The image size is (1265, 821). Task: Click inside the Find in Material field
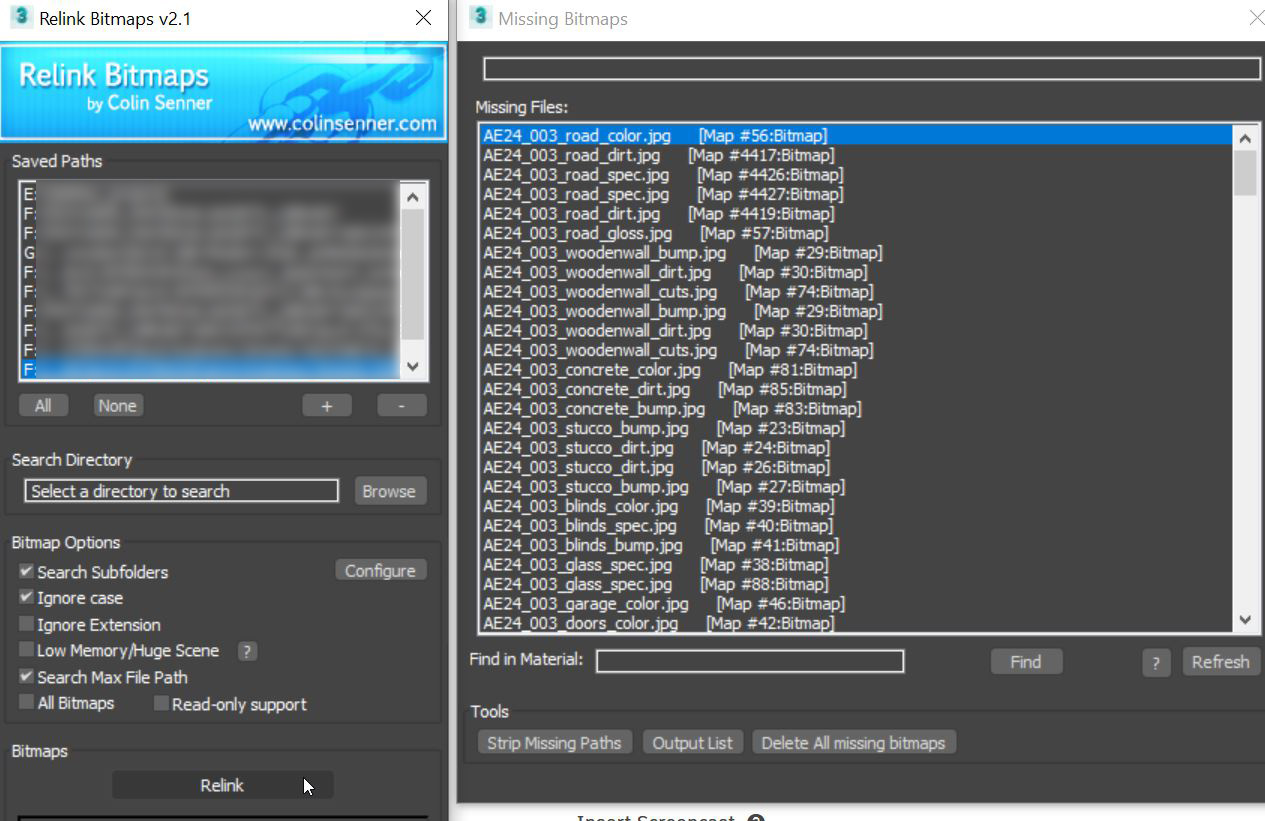tap(749, 661)
